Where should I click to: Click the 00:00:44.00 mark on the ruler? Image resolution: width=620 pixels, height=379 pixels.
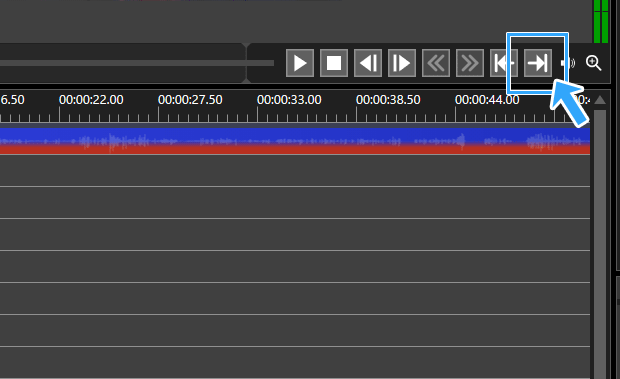click(487, 100)
